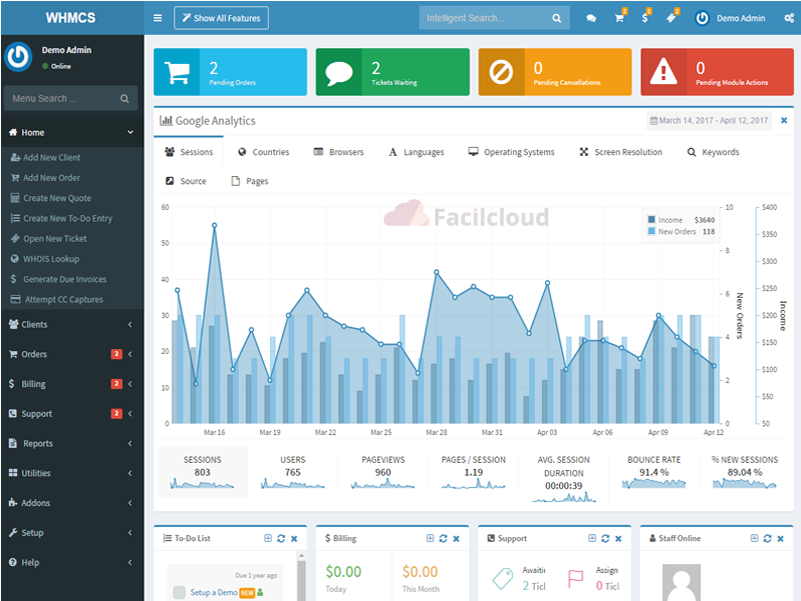Open the ticket tag notifications icon

pos(671,18)
